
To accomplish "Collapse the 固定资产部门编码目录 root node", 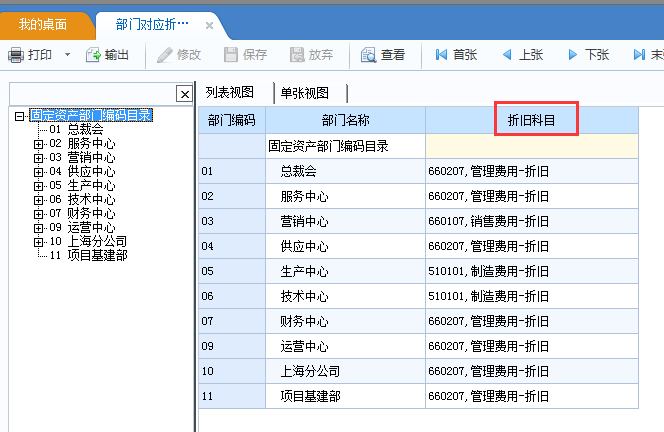I will tap(21, 116).
